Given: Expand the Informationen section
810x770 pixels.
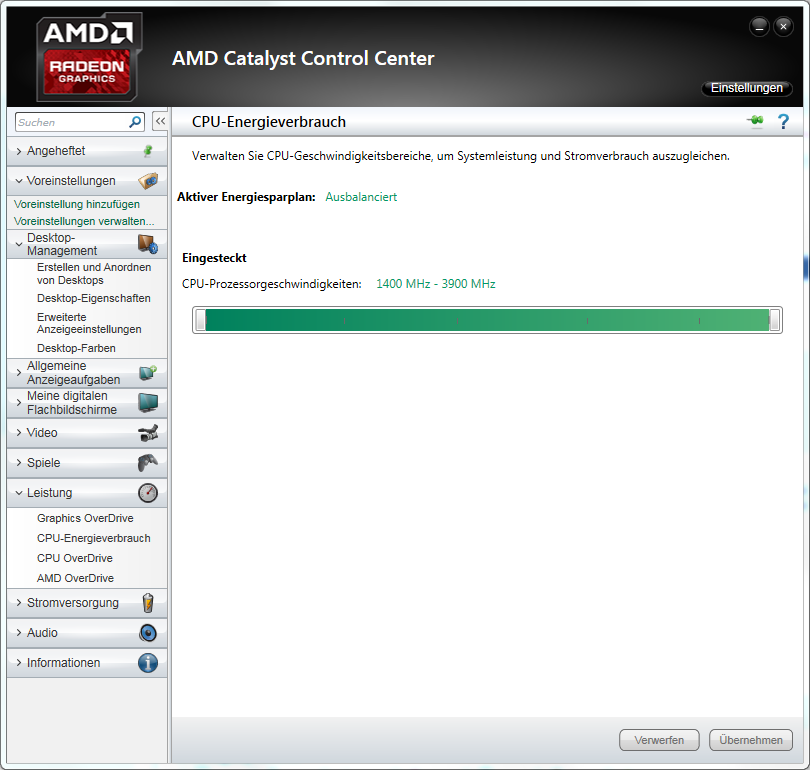Looking at the screenshot, I should pyautogui.click(x=19, y=663).
